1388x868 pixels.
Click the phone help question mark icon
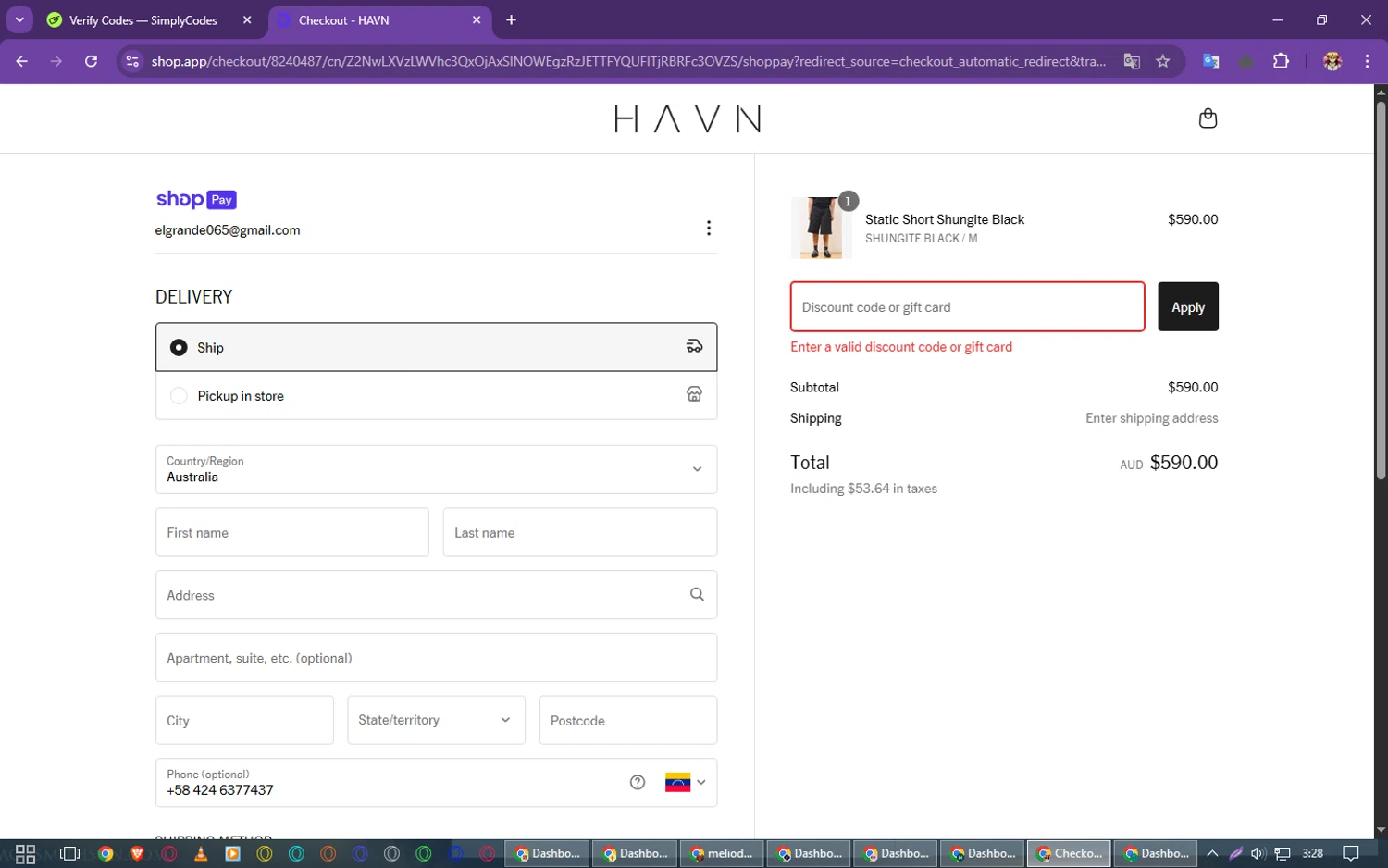tap(638, 783)
